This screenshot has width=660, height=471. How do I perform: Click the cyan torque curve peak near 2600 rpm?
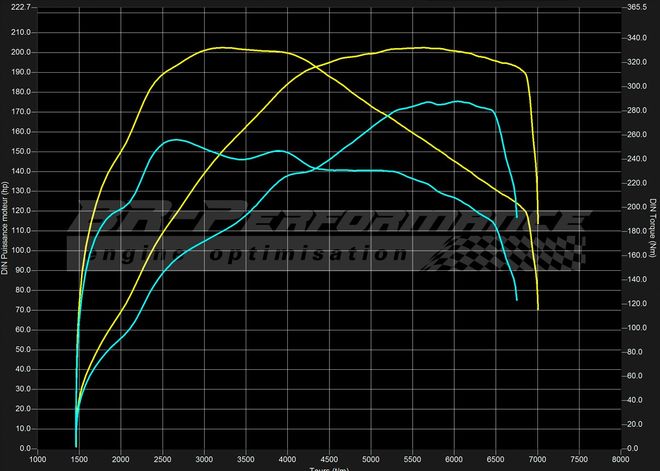click(x=175, y=140)
